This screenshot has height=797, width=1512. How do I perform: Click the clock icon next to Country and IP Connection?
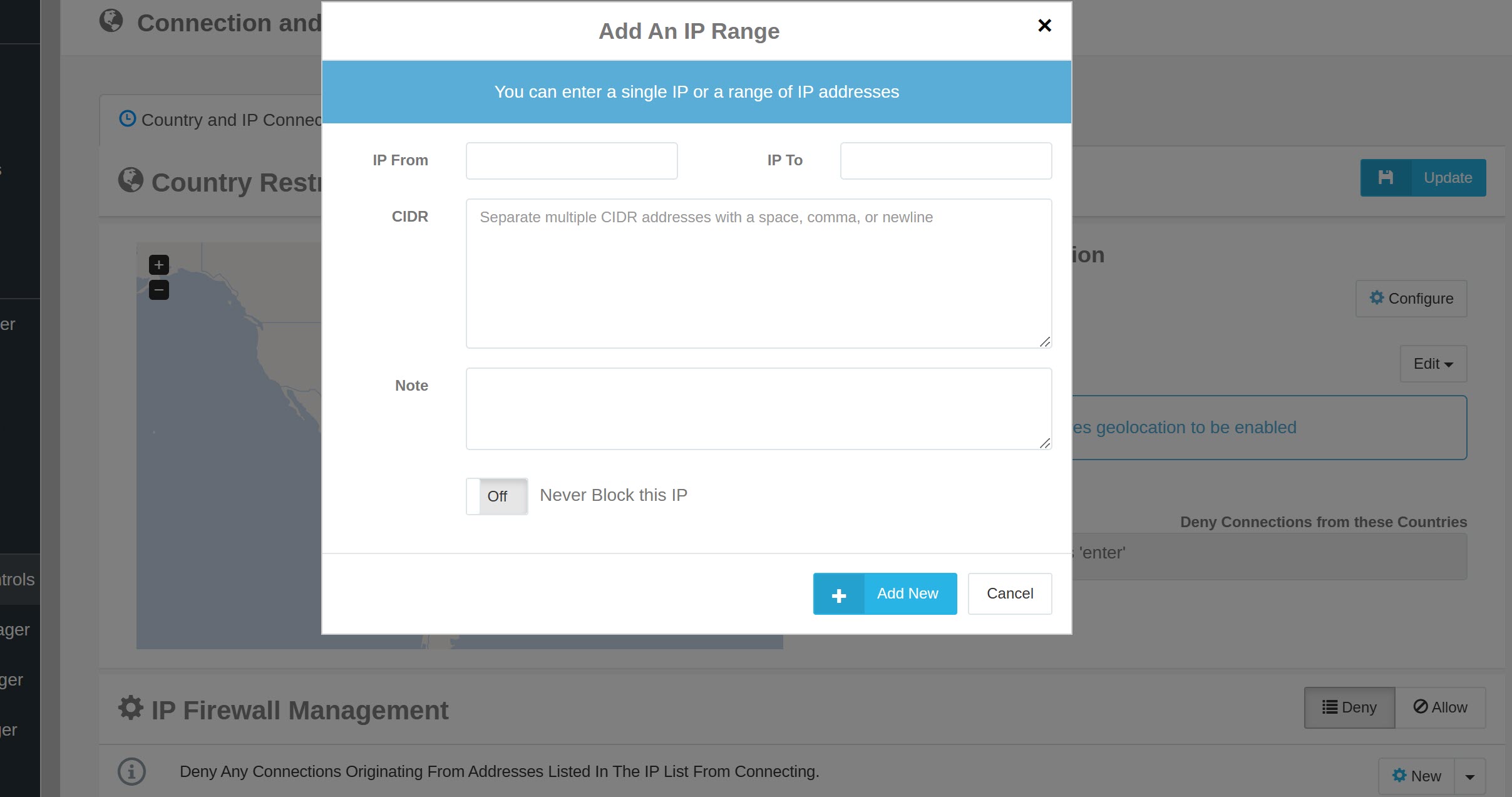click(128, 118)
